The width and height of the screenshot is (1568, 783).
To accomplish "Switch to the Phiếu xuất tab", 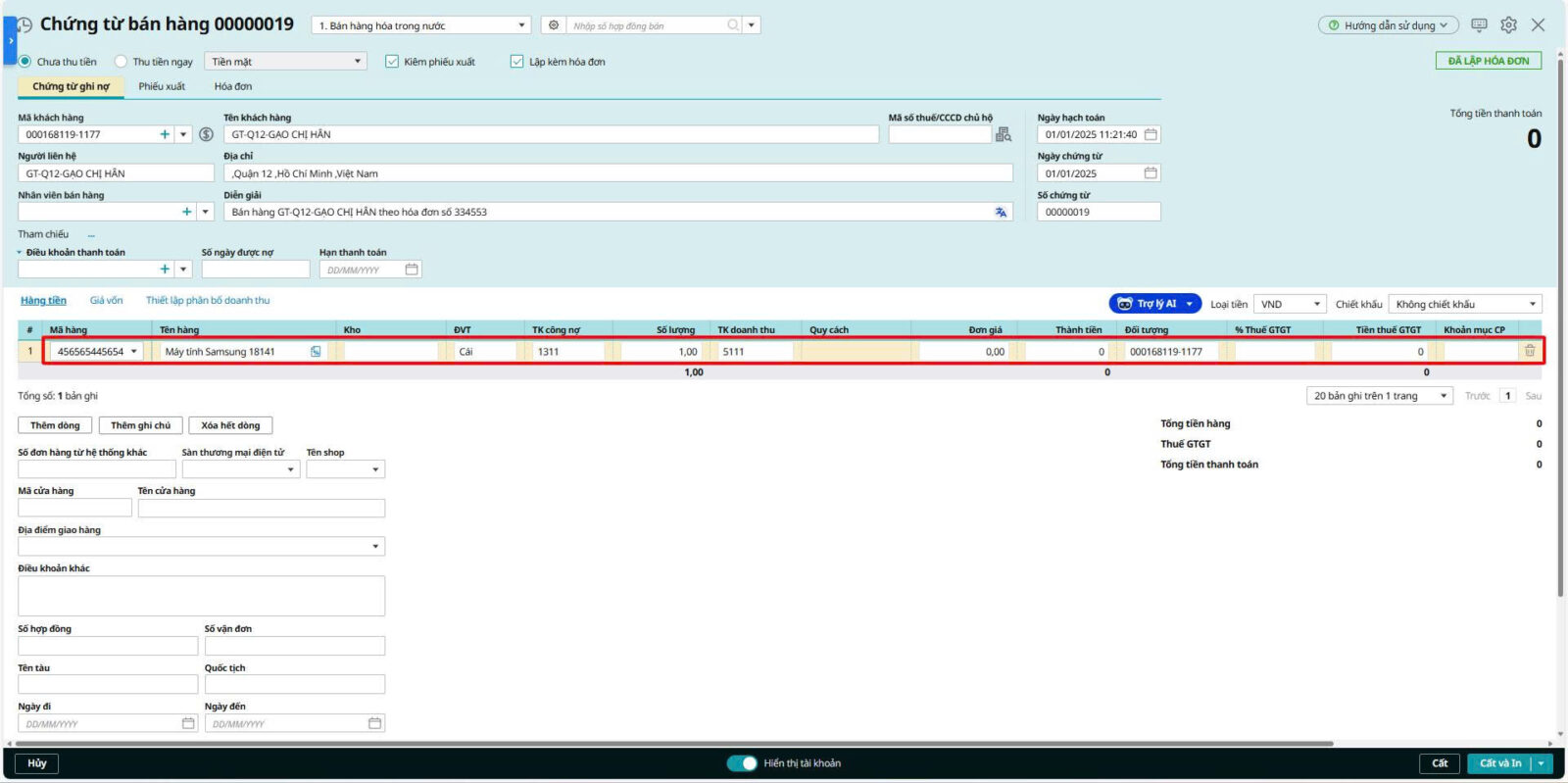I will [162, 86].
